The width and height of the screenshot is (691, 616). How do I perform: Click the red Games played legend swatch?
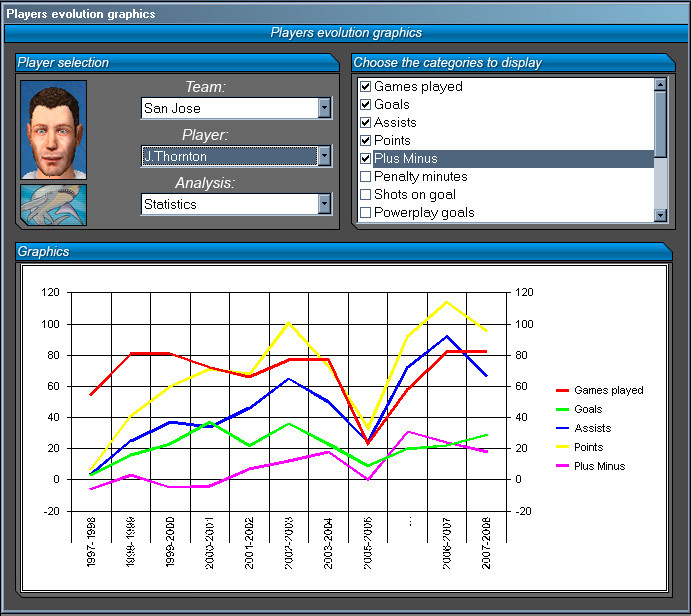click(x=562, y=390)
